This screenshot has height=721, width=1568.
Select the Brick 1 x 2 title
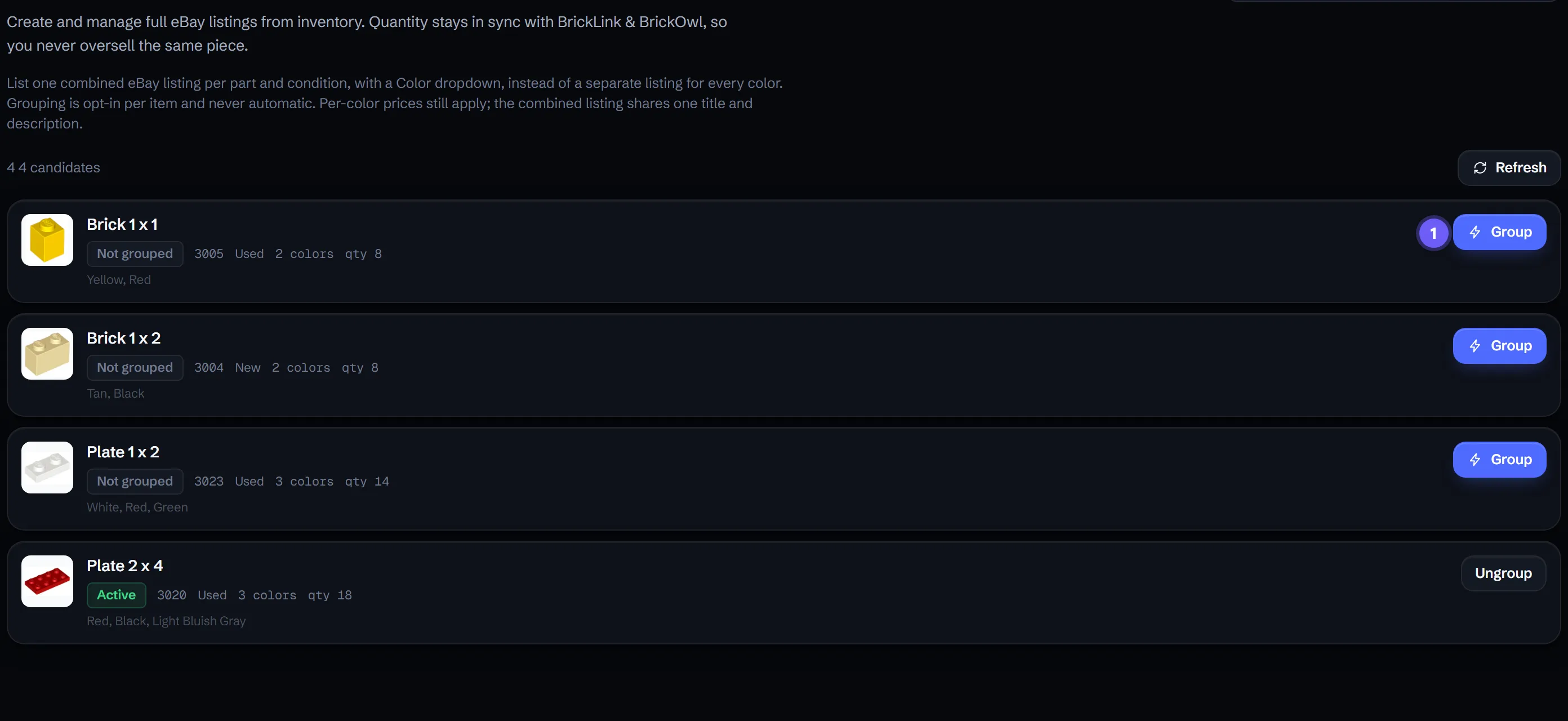pos(123,338)
